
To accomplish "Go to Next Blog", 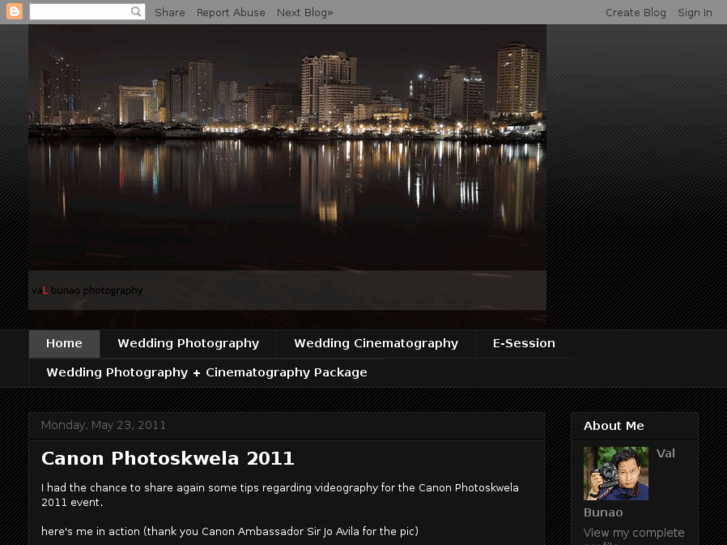I will [x=305, y=12].
